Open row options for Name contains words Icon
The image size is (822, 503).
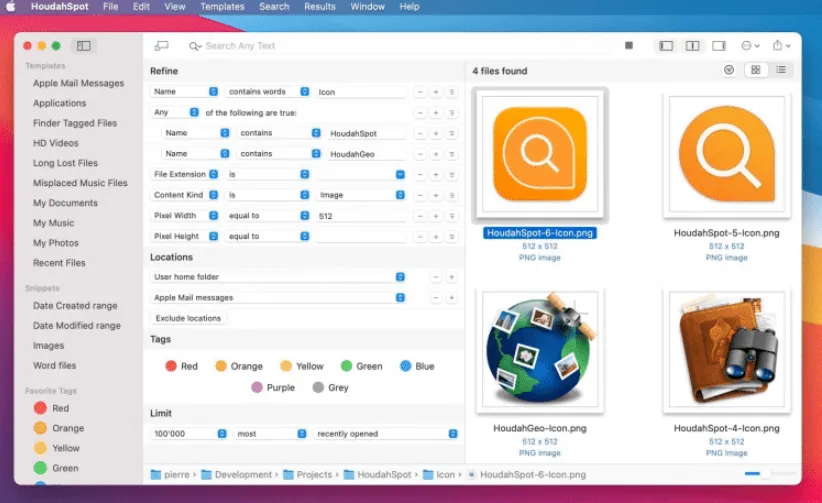pyautogui.click(x=451, y=92)
